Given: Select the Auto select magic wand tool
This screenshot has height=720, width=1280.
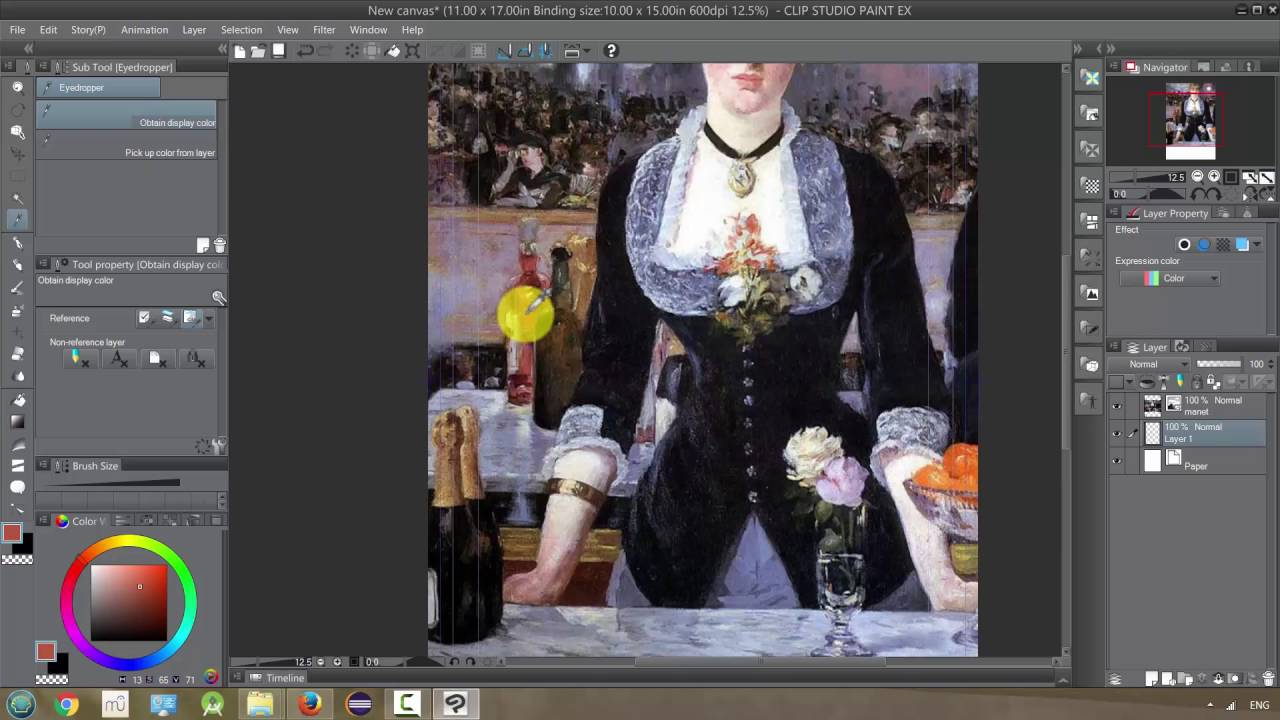Looking at the screenshot, I should (17, 197).
